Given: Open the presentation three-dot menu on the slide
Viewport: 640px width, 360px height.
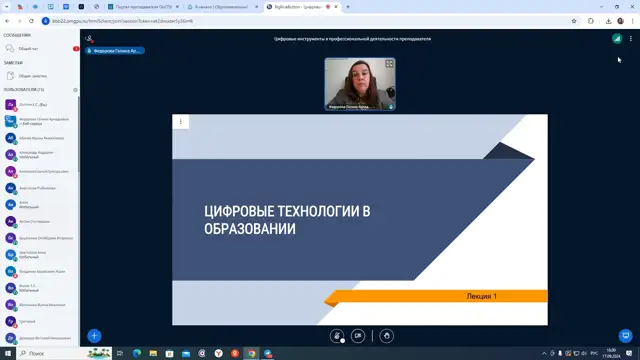Looking at the screenshot, I should pos(180,122).
